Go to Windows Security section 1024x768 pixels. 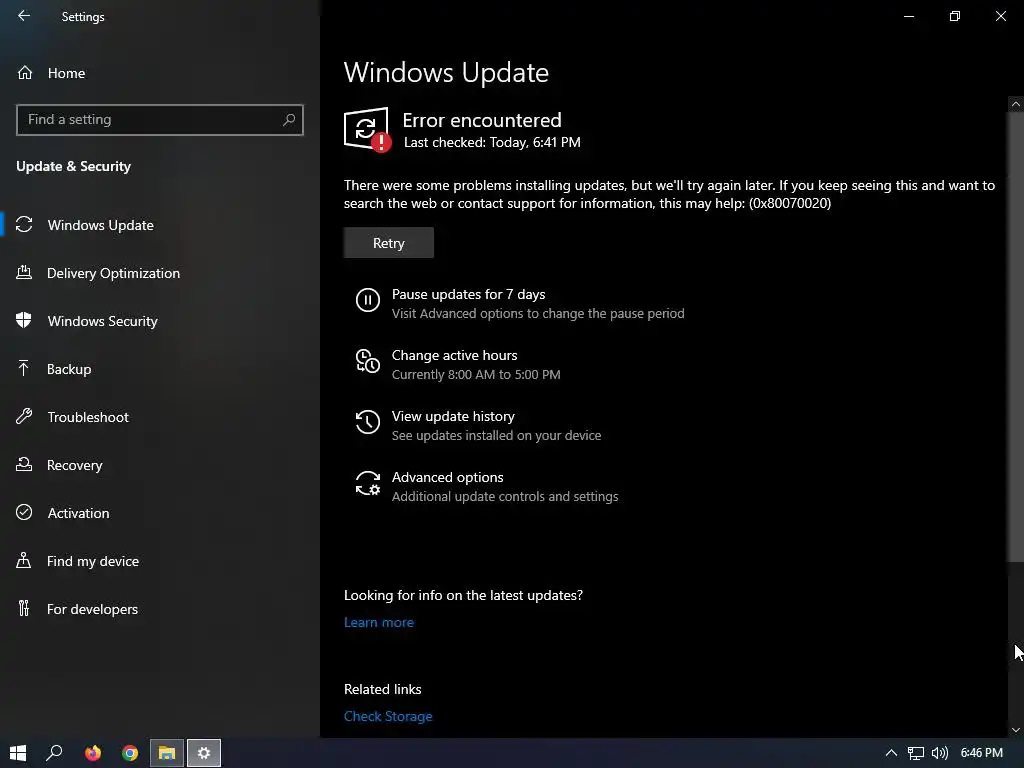[x=160, y=321]
